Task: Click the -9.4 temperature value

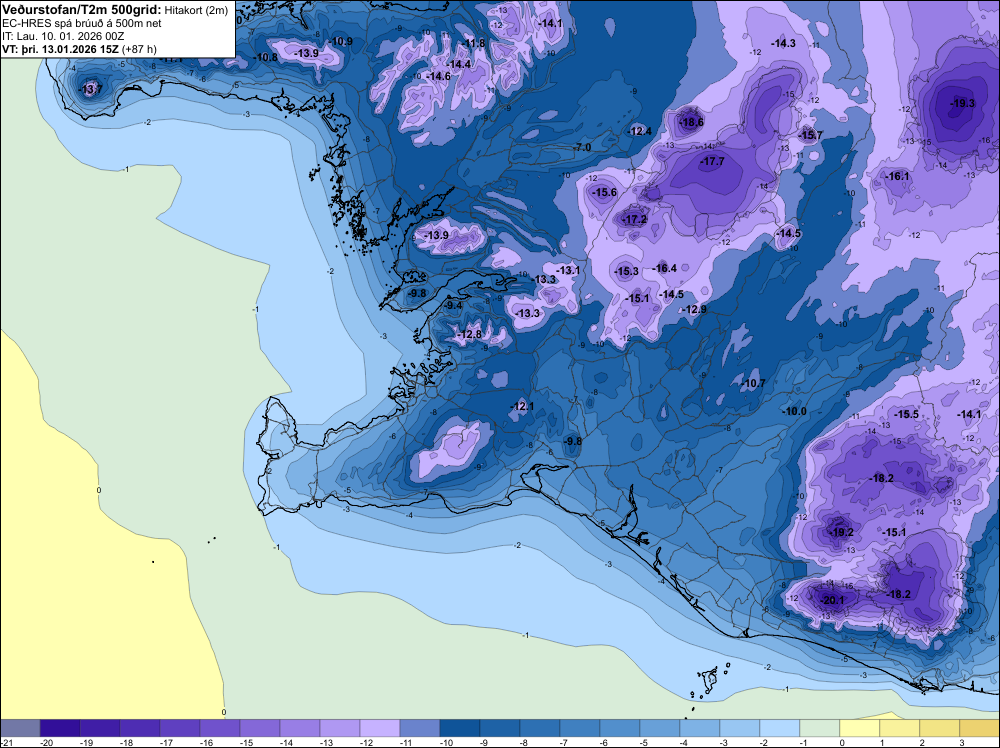Action: click(453, 305)
